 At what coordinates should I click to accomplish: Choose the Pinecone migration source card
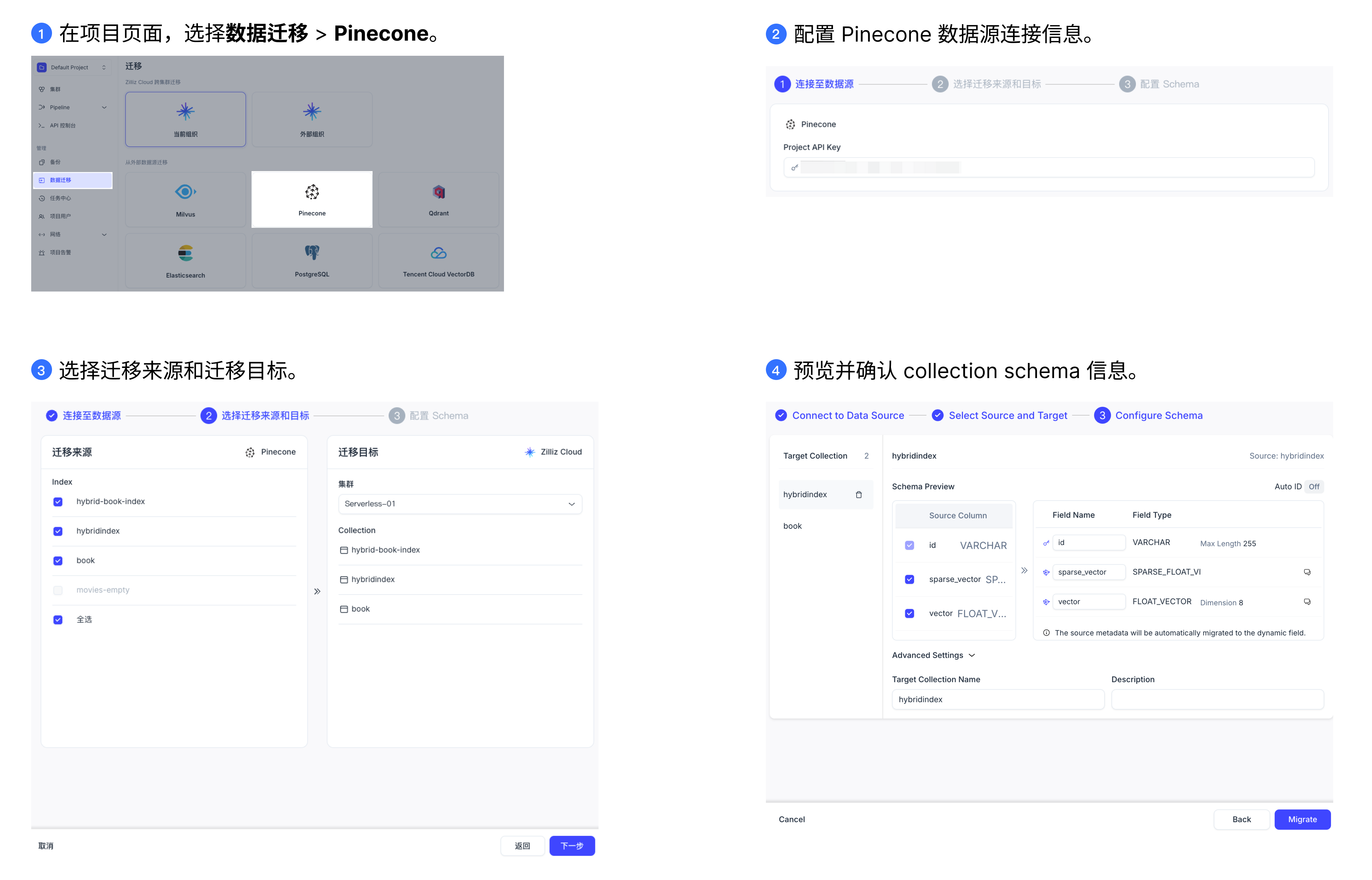[x=312, y=199]
